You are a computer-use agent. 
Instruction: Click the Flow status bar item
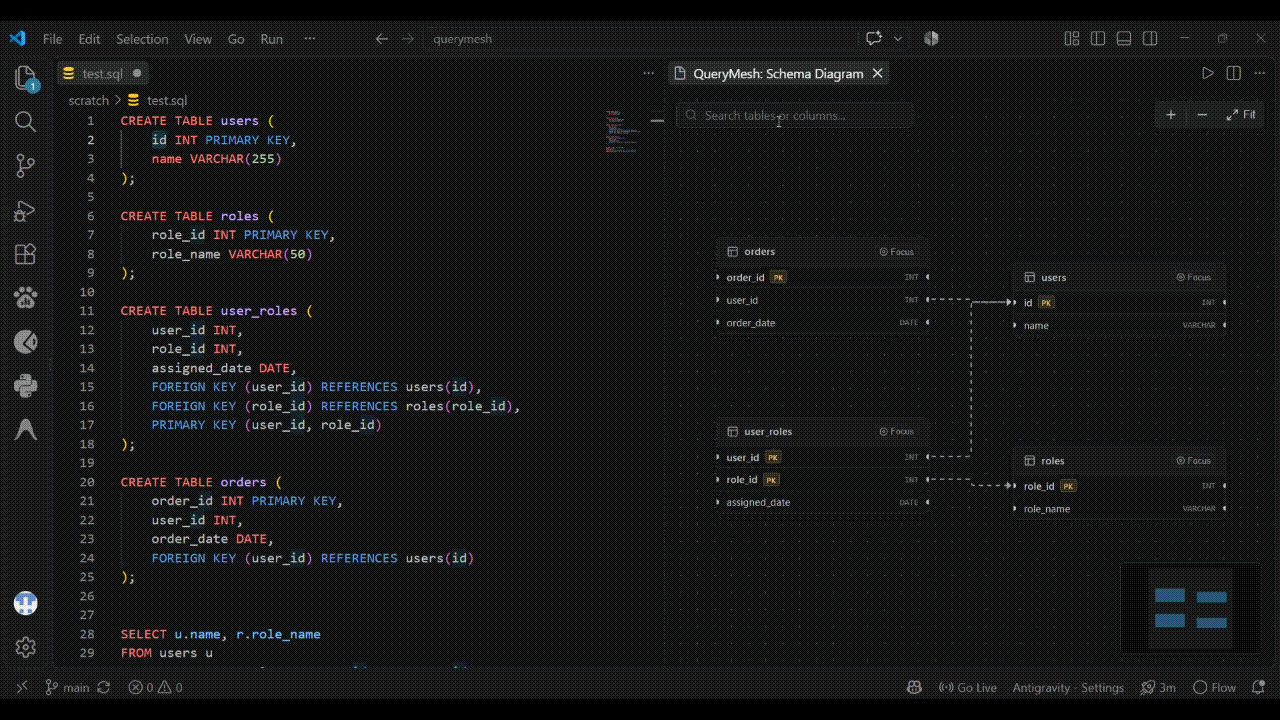(1215, 688)
